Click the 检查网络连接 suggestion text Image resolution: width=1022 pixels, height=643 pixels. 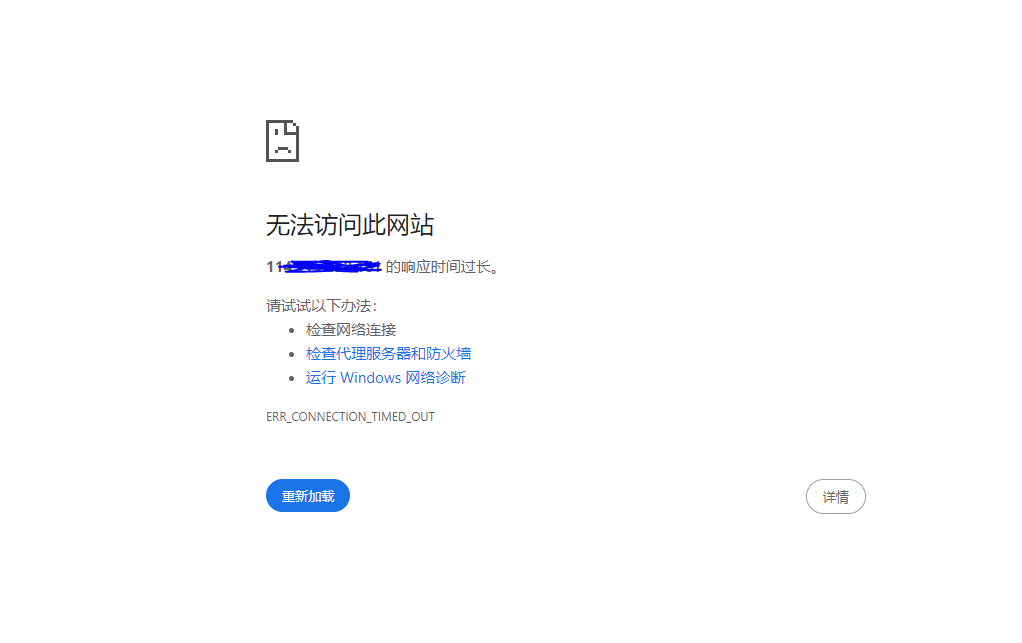coord(351,330)
